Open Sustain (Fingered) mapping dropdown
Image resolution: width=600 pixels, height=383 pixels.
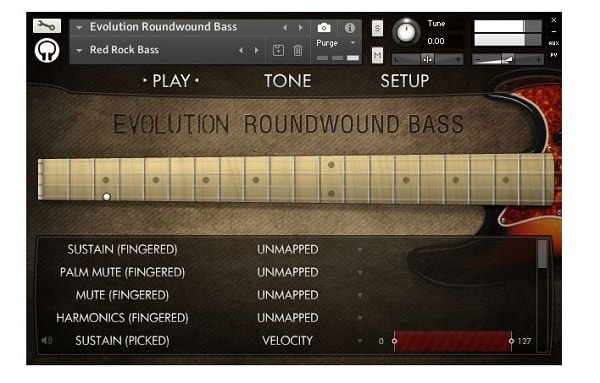coord(360,250)
